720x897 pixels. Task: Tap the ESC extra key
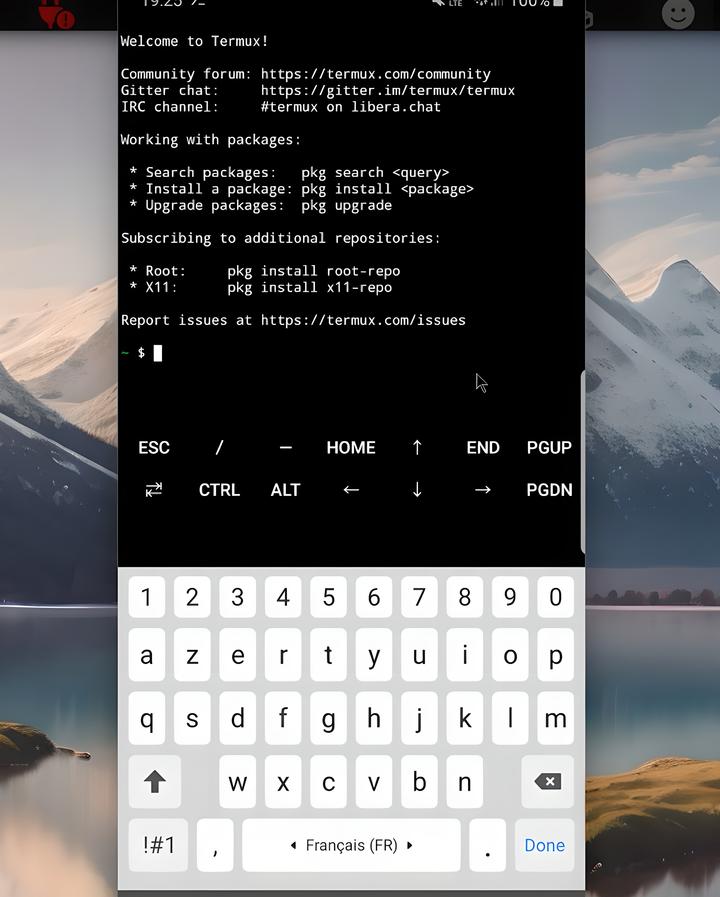tap(154, 447)
